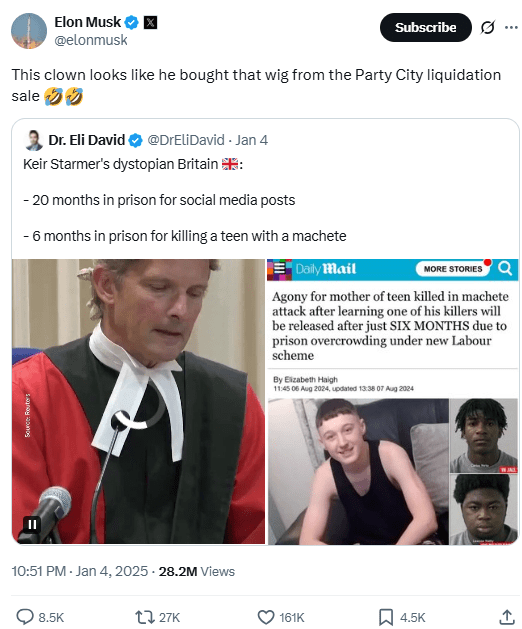Open the @elonmusk handle link
Screen dimensions: 522x629
(91, 40)
